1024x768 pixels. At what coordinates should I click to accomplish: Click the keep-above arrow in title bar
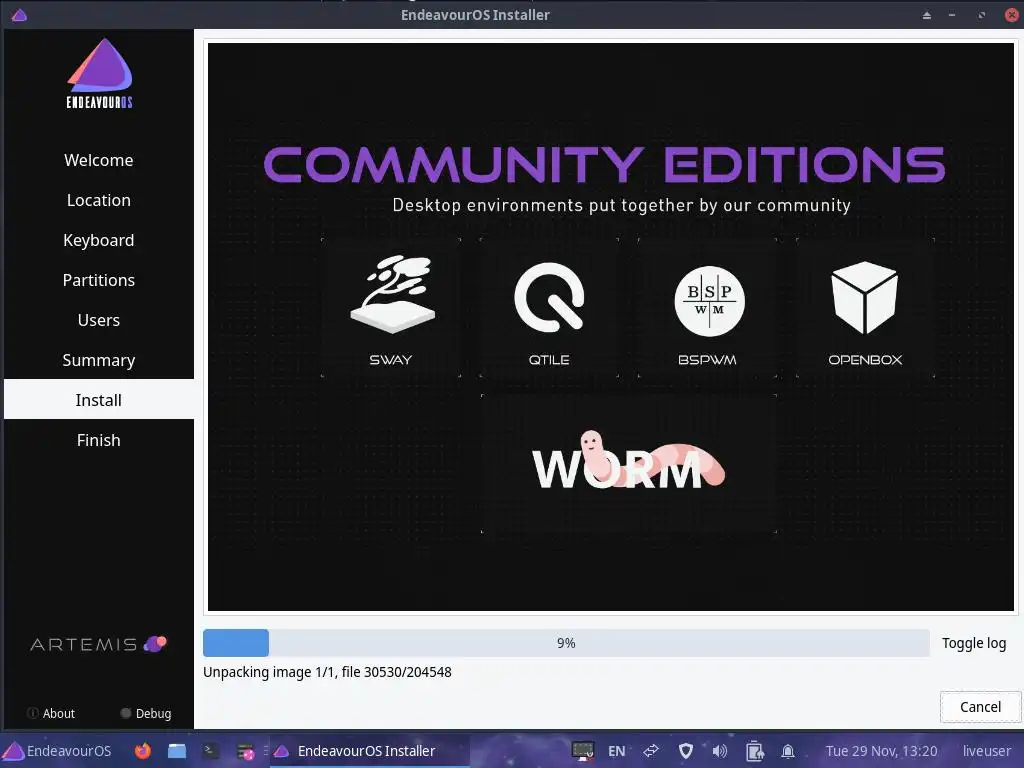[927, 15]
